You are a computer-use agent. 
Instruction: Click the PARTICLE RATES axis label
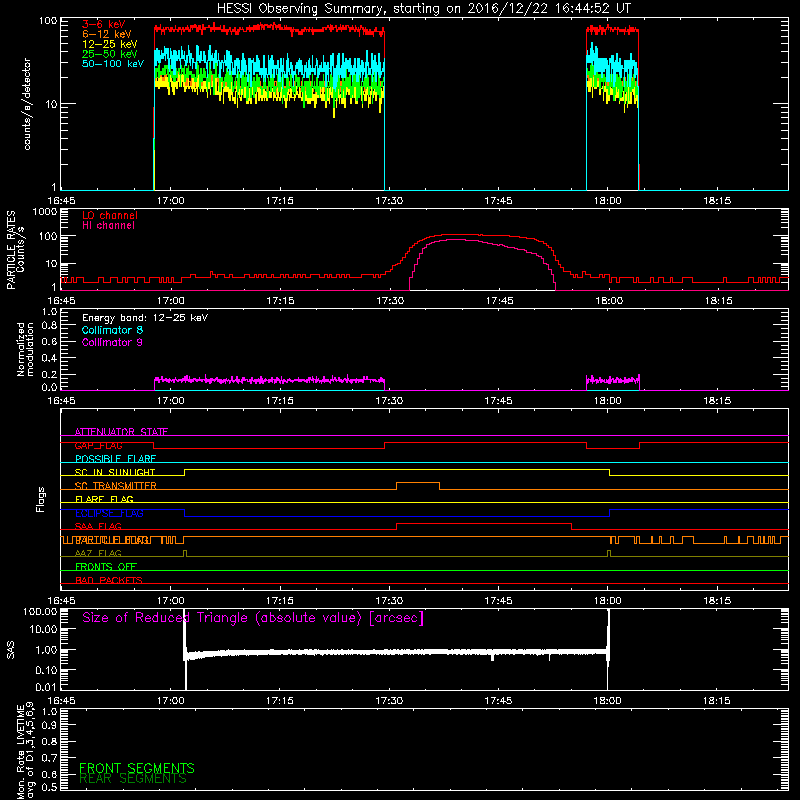pos(15,250)
